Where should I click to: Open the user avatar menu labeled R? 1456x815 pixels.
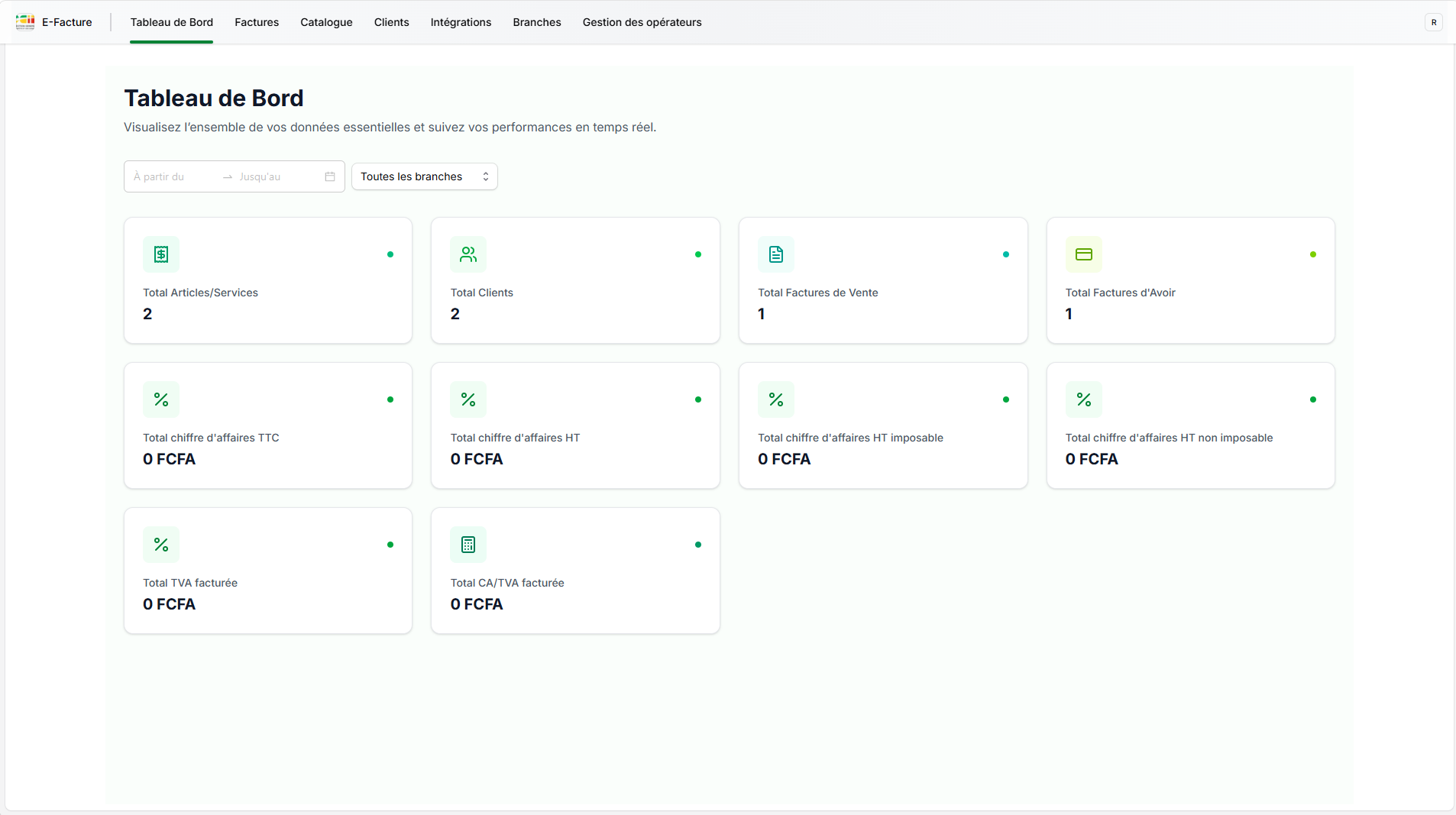1434,22
